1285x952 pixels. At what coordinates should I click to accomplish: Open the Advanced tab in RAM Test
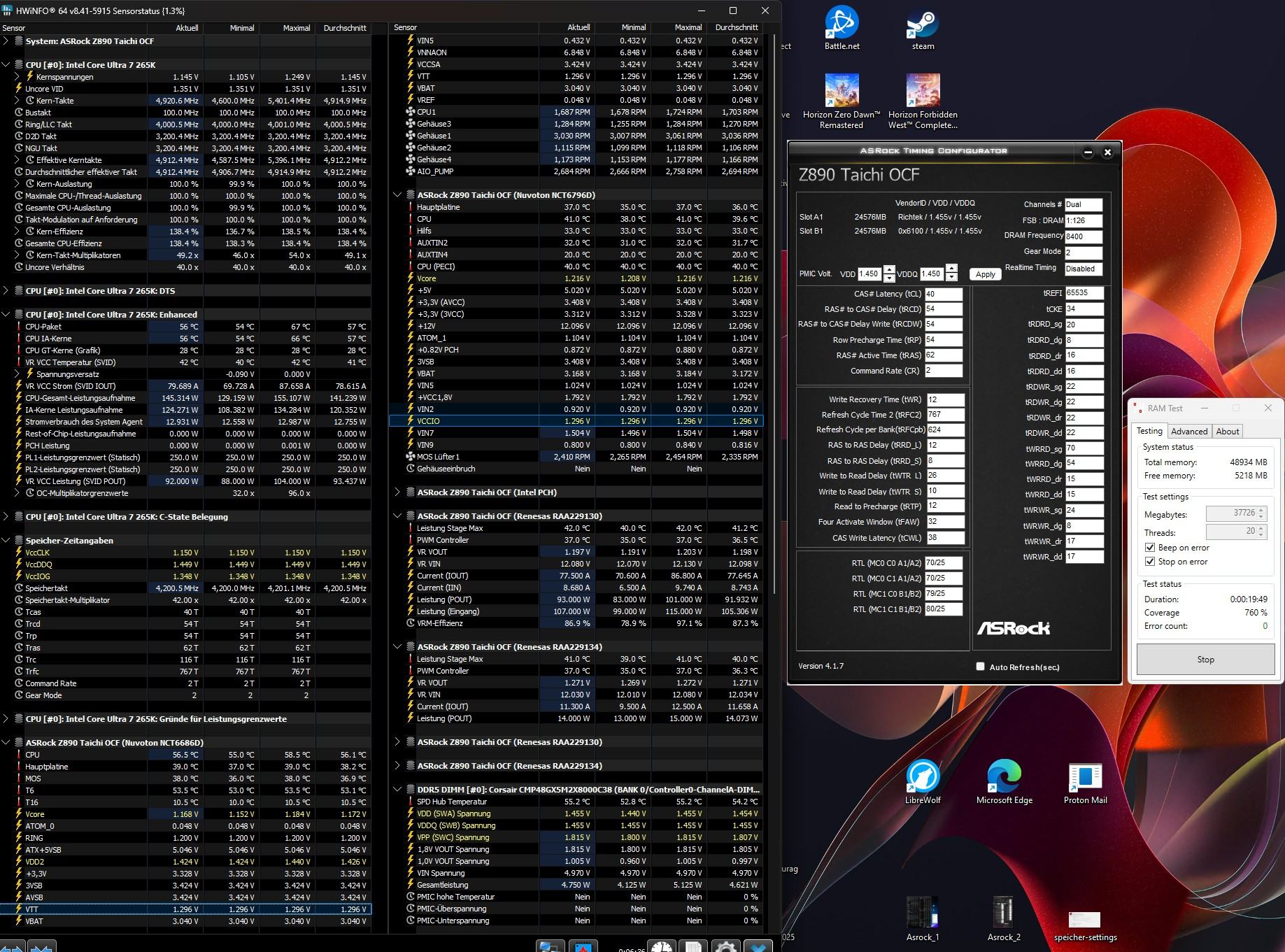(1189, 432)
